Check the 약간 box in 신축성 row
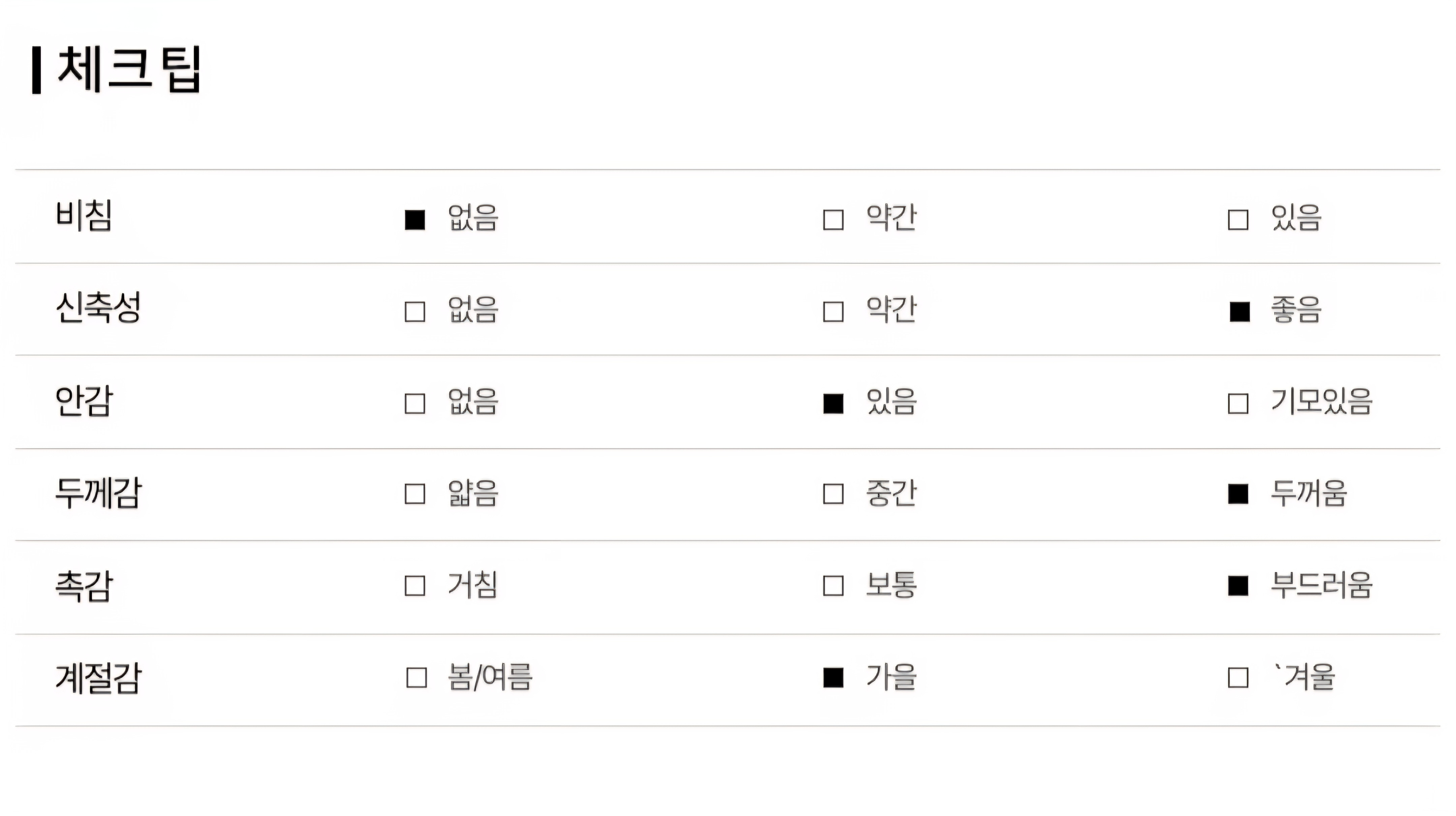This screenshot has width=1456, height=816. pos(833,312)
